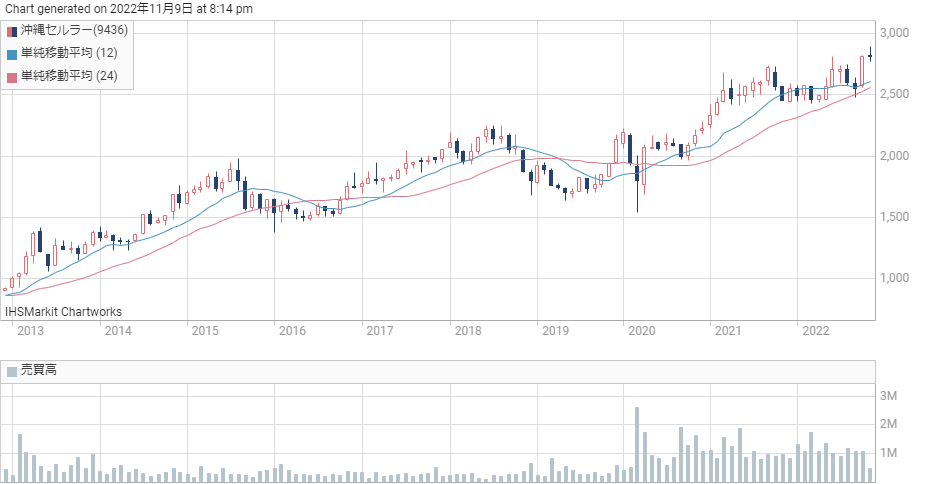The image size is (932, 484).
Task: Select the 単純移動平均 (12) legend label
Action: click(69, 53)
